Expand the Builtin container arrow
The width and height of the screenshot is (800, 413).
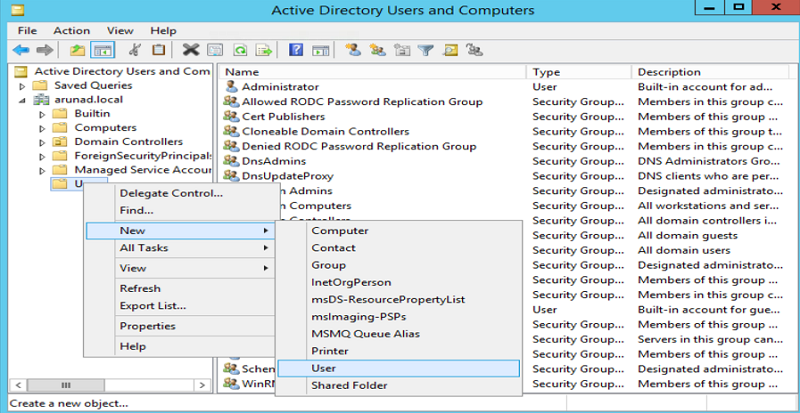43,114
